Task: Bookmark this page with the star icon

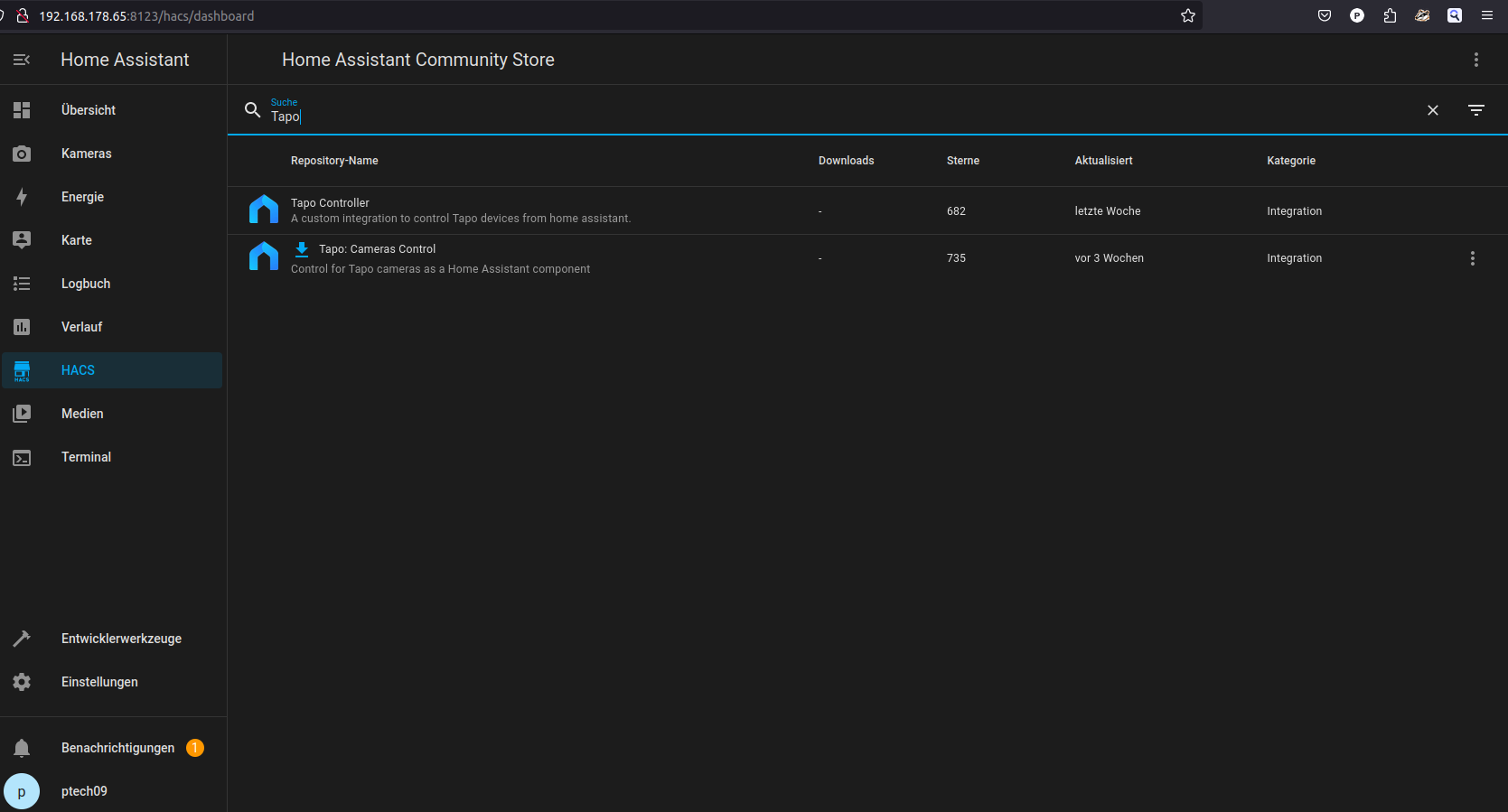Action: pos(1187,15)
